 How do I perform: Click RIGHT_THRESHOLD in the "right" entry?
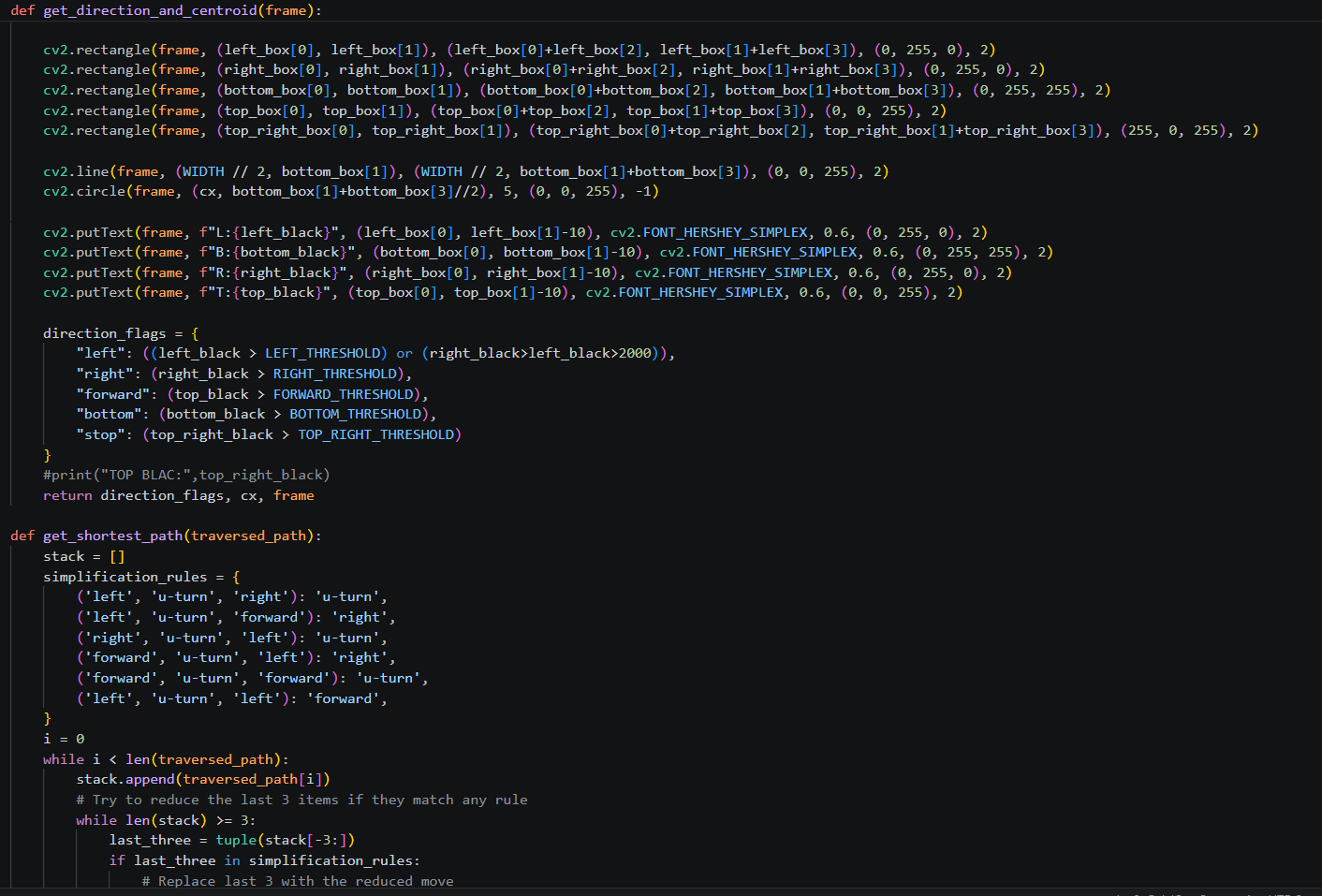point(334,374)
